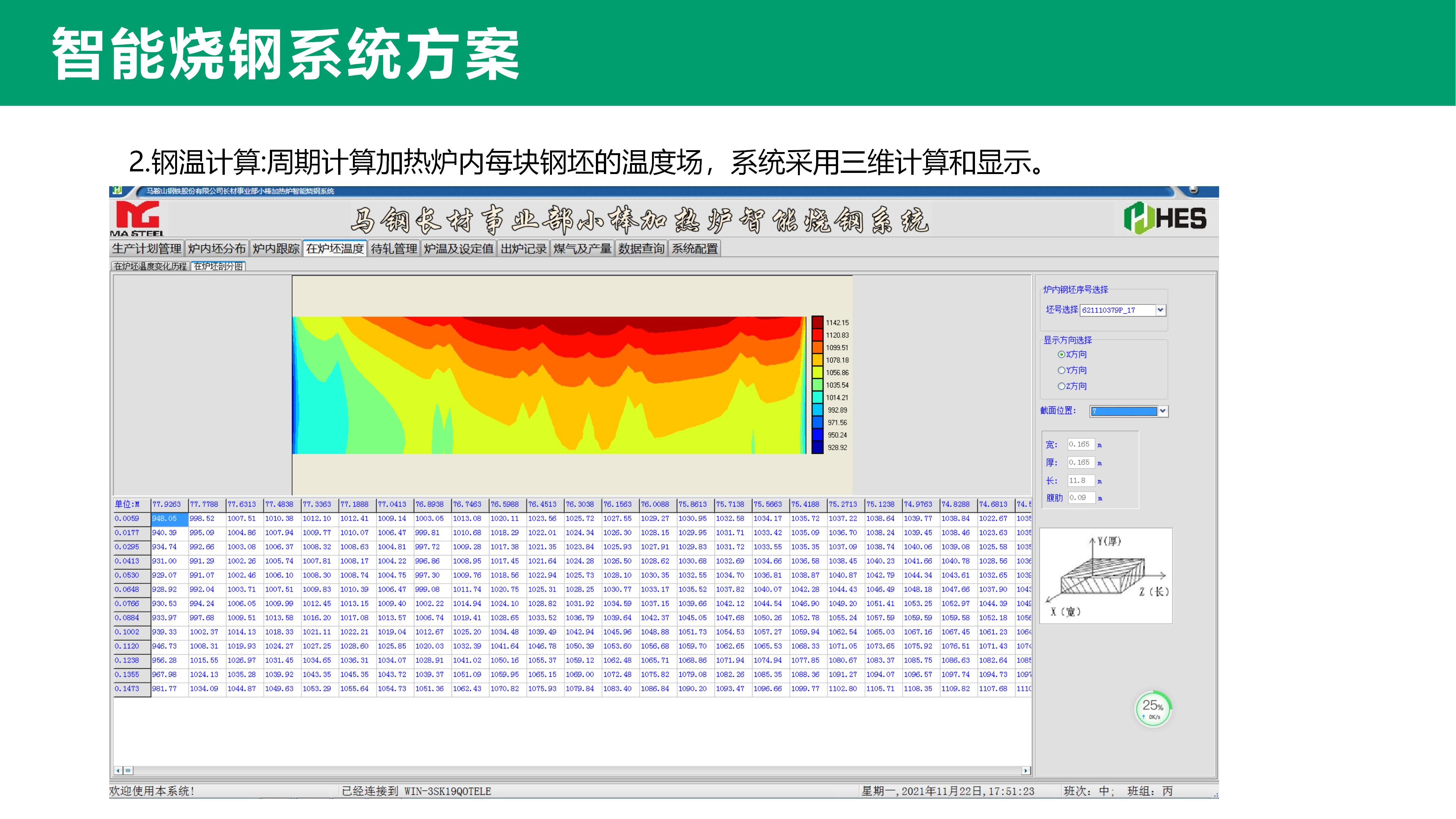Click cell value 928.92 in table

169,589
